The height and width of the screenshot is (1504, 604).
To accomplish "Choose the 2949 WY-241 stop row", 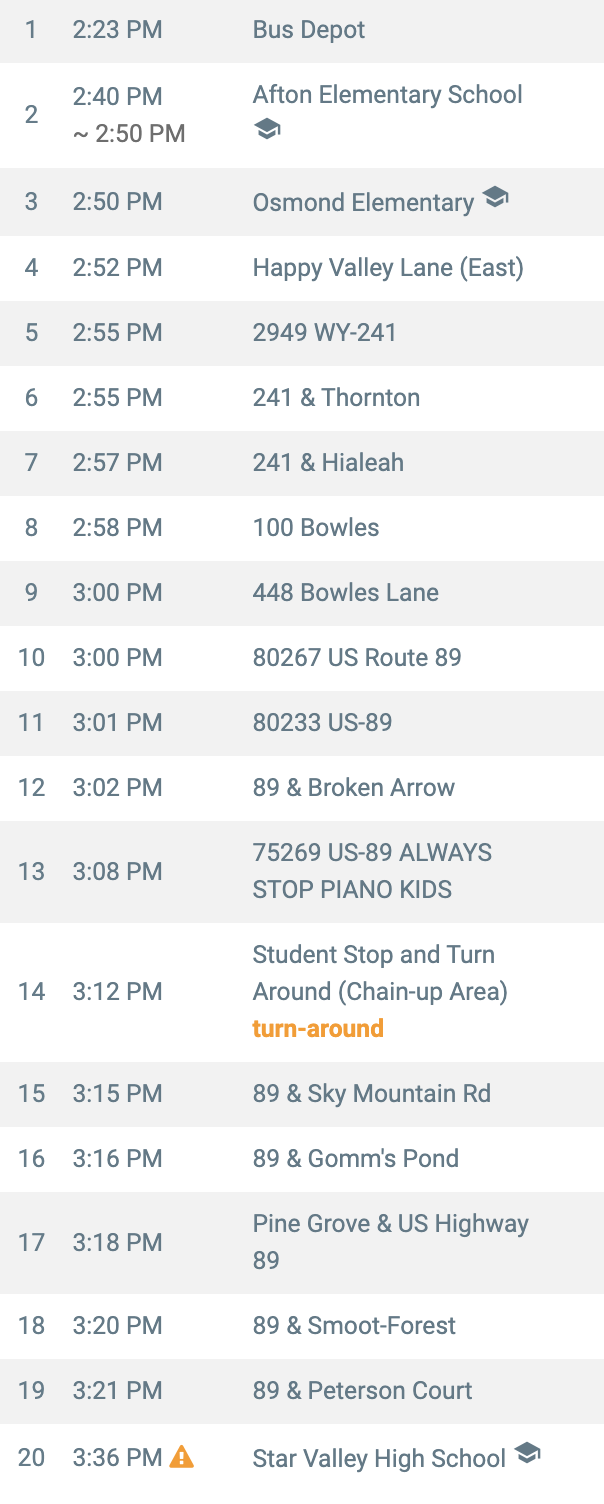I will (x=302, y=333).
